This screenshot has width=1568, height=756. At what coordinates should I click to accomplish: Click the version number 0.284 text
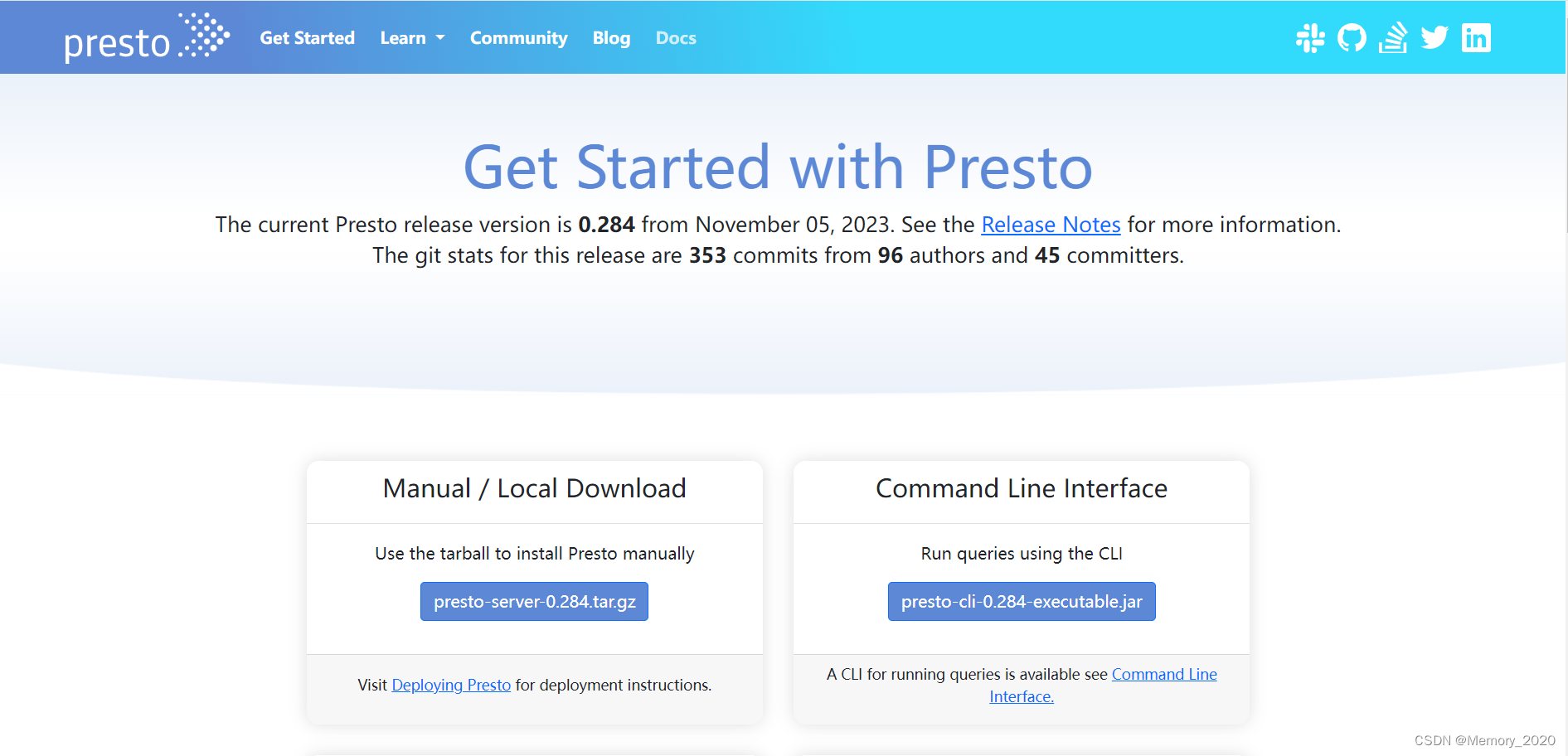click(606, 225)
